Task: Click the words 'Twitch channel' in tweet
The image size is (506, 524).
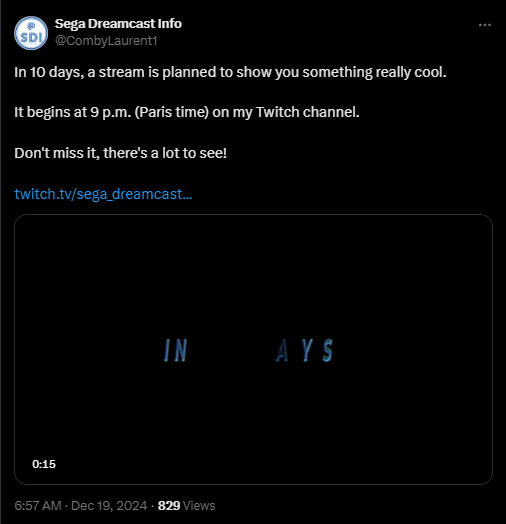Action: pos(308,112)
